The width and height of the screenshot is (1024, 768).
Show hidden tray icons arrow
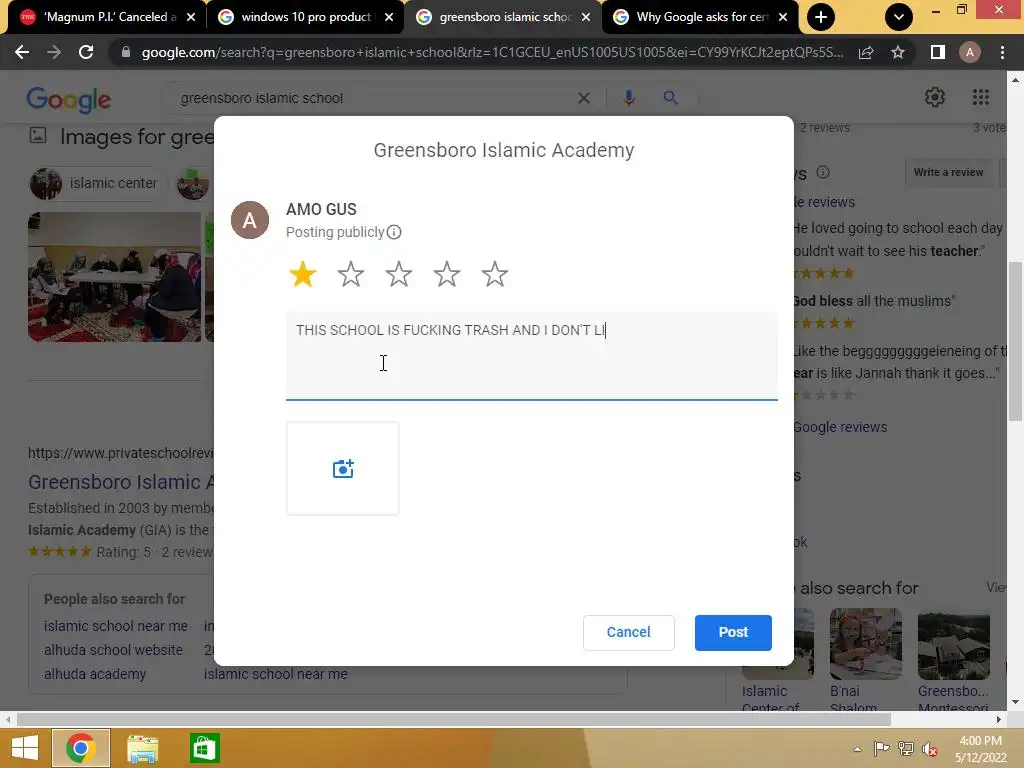[857, 749]
